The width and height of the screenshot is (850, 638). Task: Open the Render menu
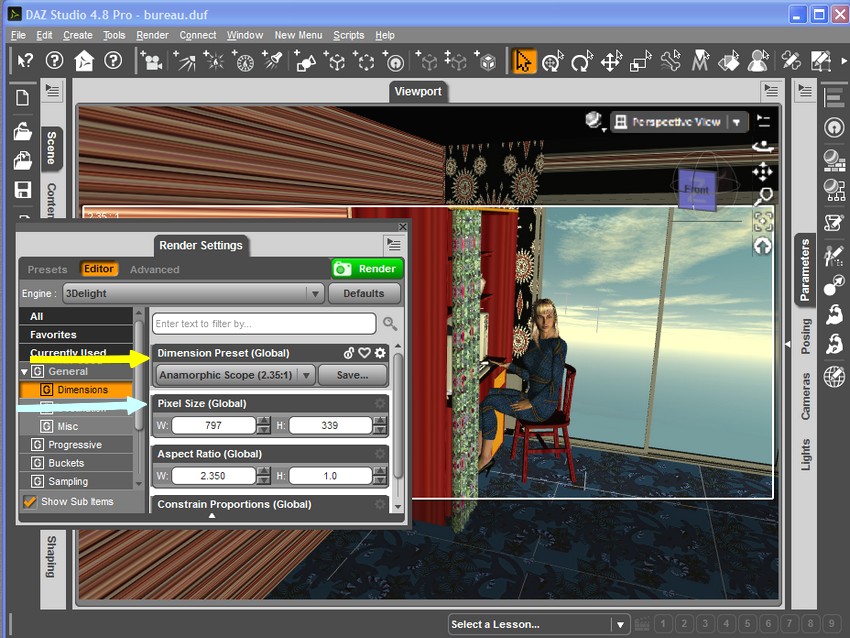pyautogui.click(x=152, y=35)
